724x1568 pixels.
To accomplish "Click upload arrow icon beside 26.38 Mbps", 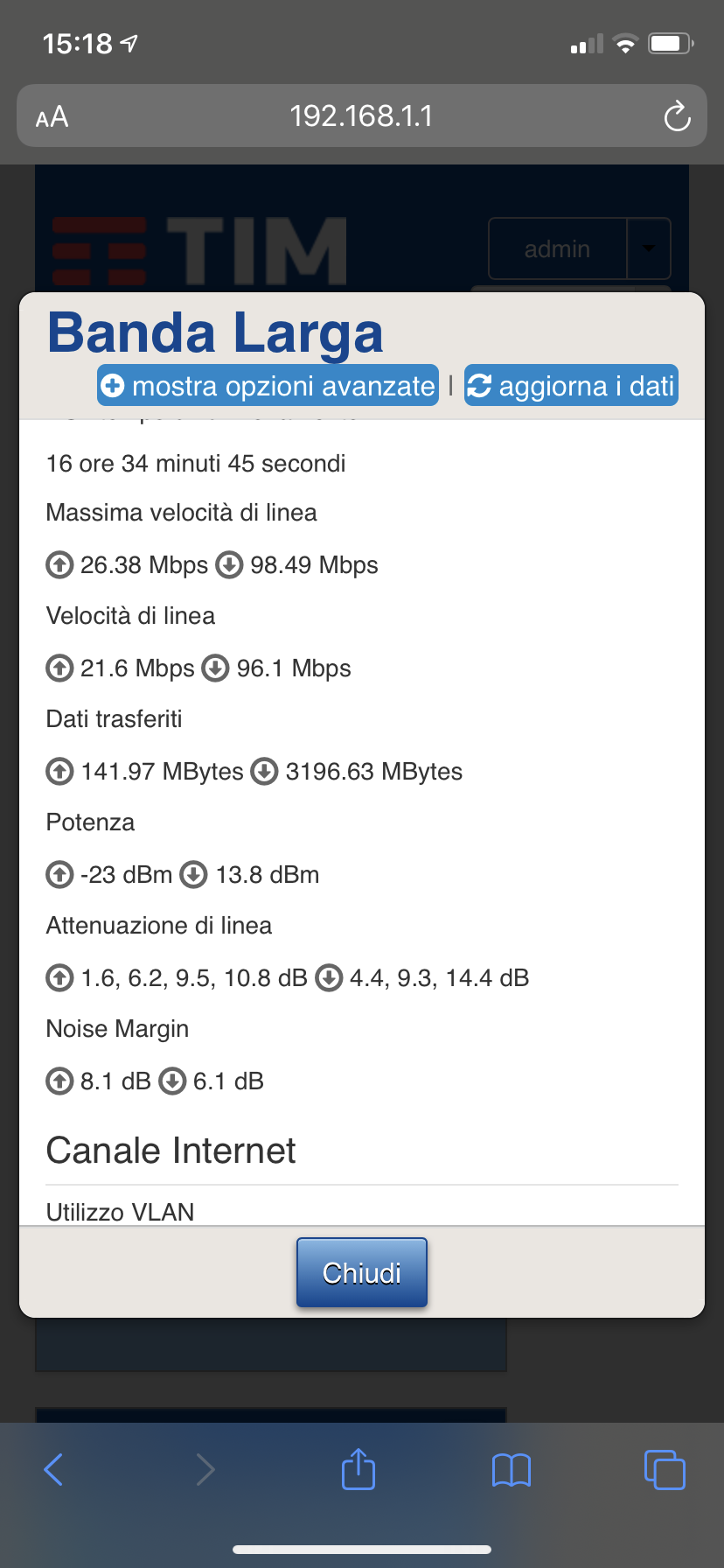I will (59, 565).
